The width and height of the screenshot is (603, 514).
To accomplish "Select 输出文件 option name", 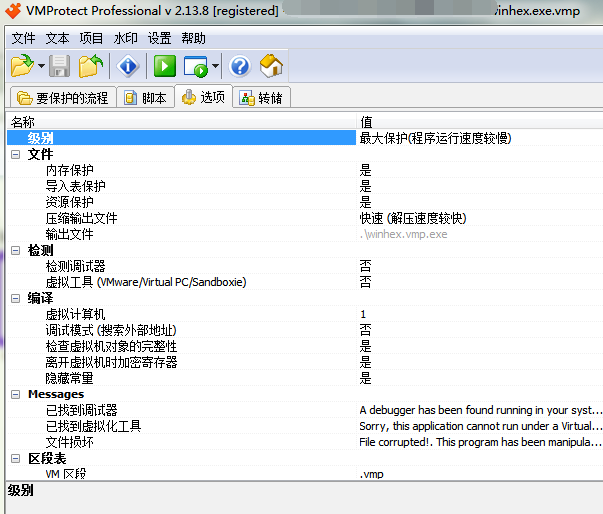I will 70,235.
